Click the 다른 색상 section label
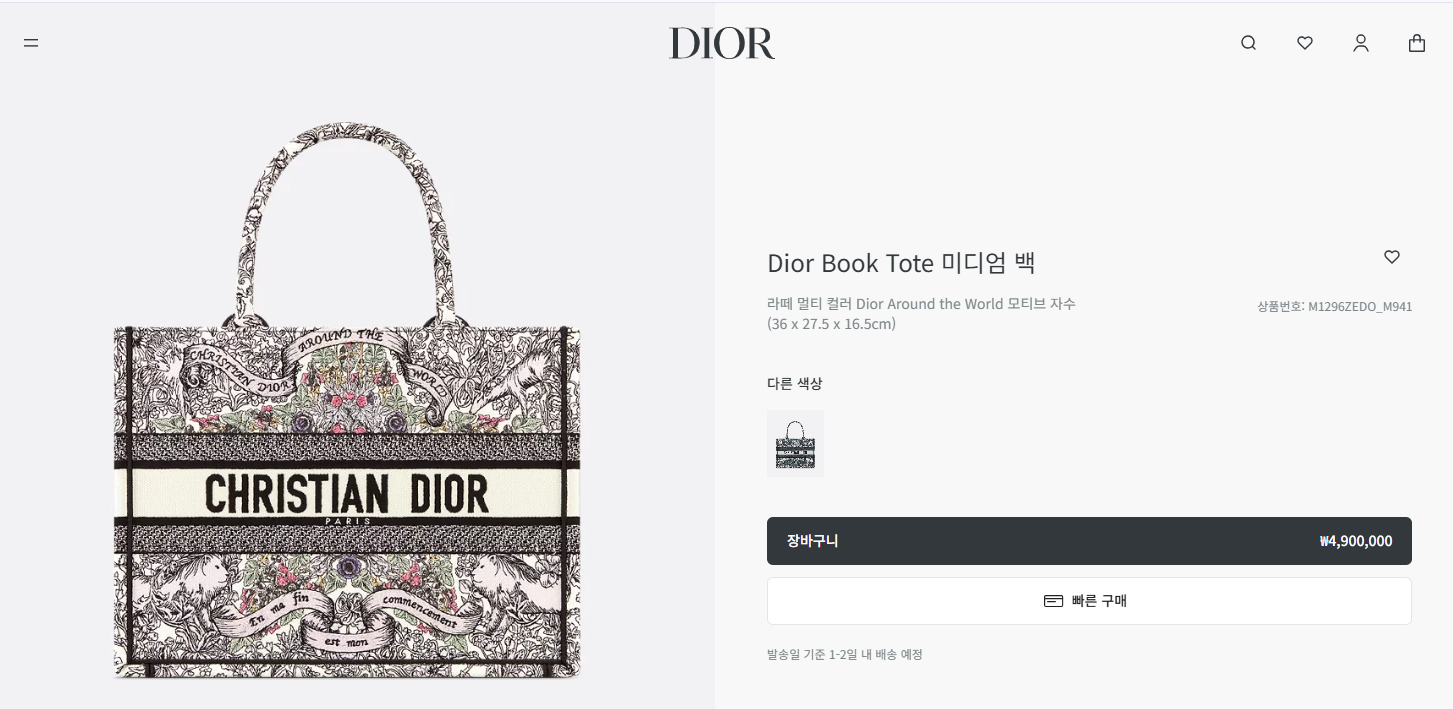 coord(794,383)
